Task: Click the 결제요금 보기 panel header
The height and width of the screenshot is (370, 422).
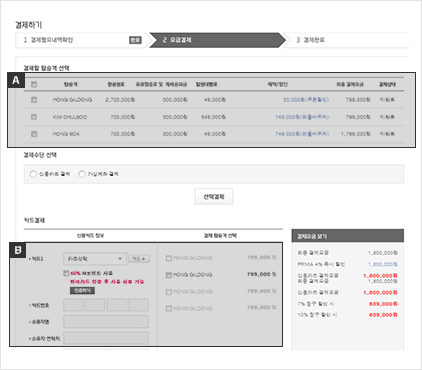Action: [x=348, y=236]
